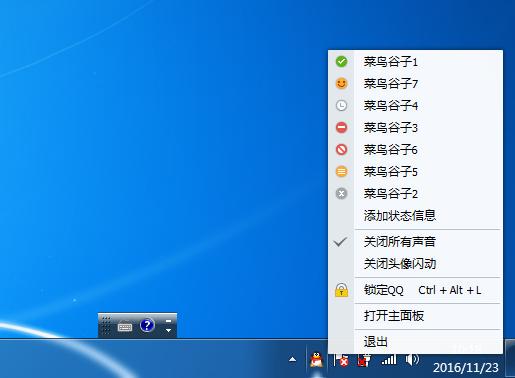Choose 退出 to exit QQ
Viewport: 515px width, 378px height.
pos(415,342)
